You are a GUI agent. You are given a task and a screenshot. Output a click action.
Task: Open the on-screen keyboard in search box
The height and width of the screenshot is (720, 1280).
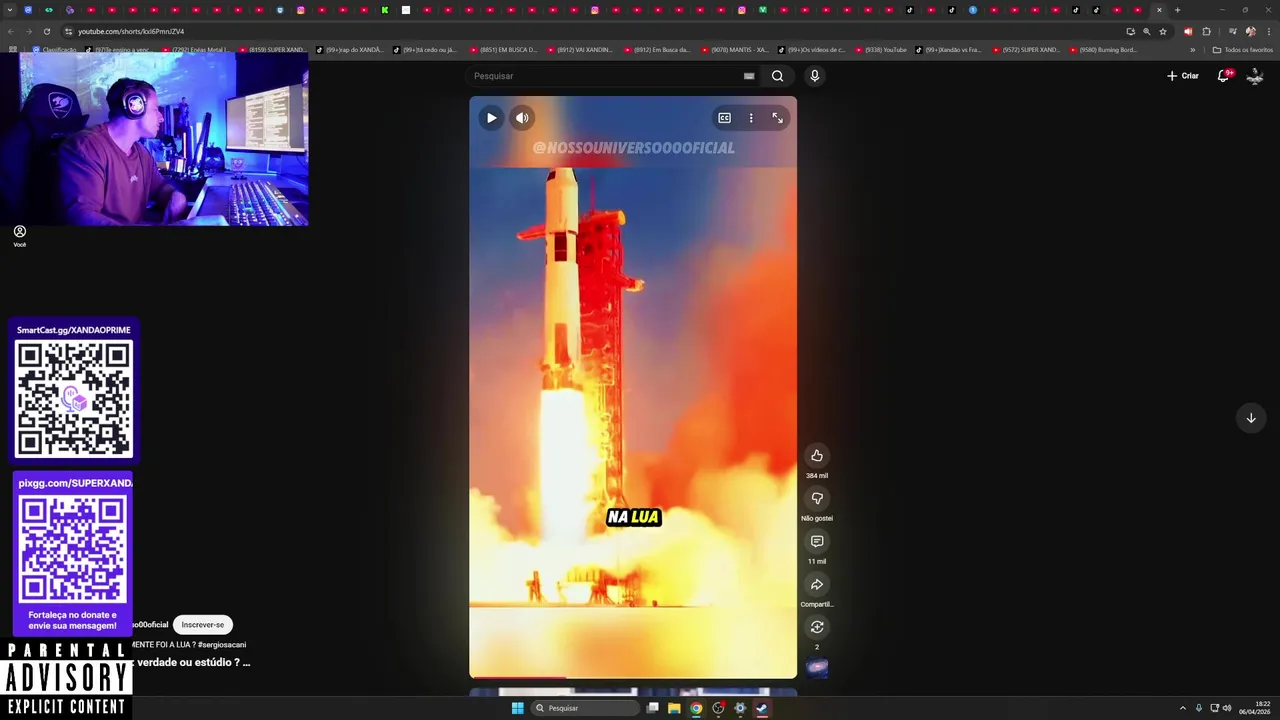click(x=749, y=76)
